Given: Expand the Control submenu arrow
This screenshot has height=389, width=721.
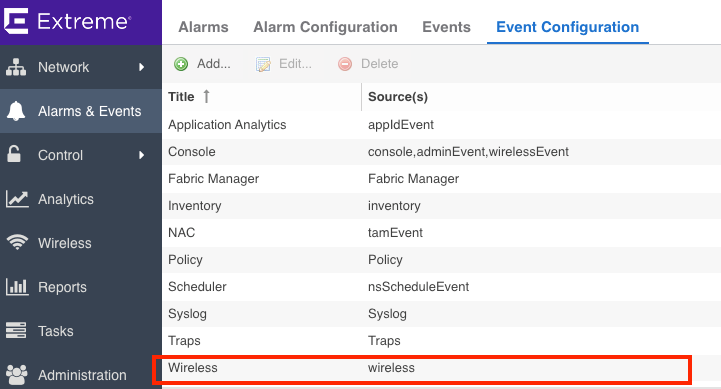Looking at the screenshot, I should click(x=142, y=155).
